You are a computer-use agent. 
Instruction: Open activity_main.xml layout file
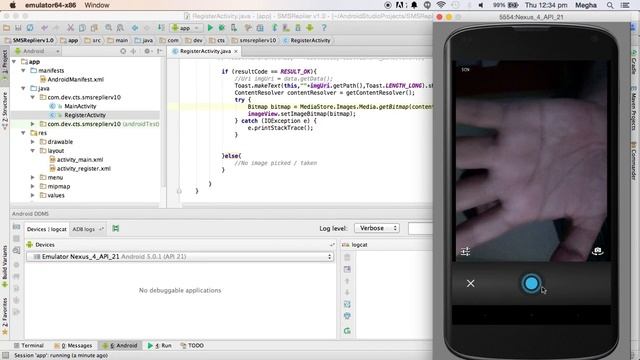coord(76,160)
